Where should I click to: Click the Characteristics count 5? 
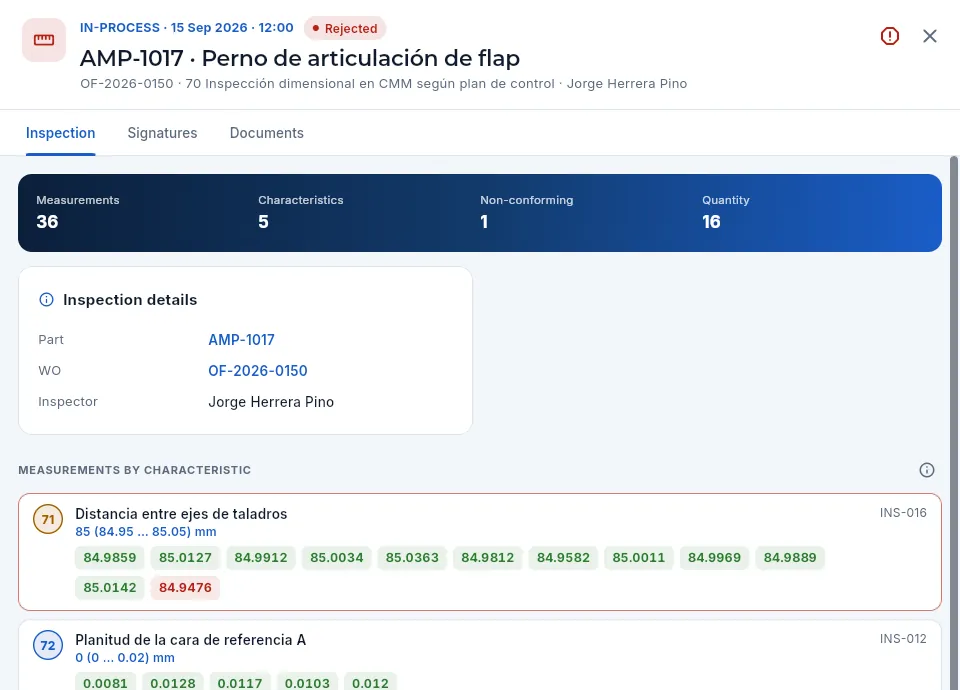pyautogui.click(x=263, y=222)
